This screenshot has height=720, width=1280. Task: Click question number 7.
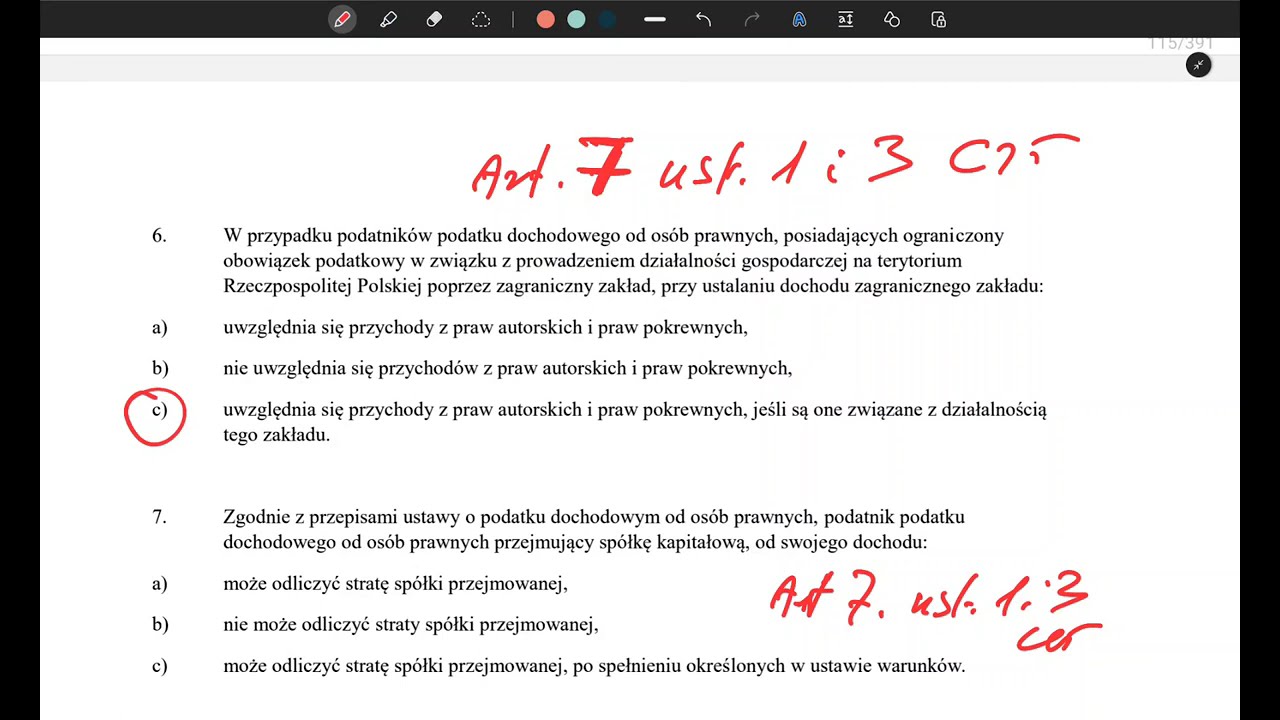(159, 517)
